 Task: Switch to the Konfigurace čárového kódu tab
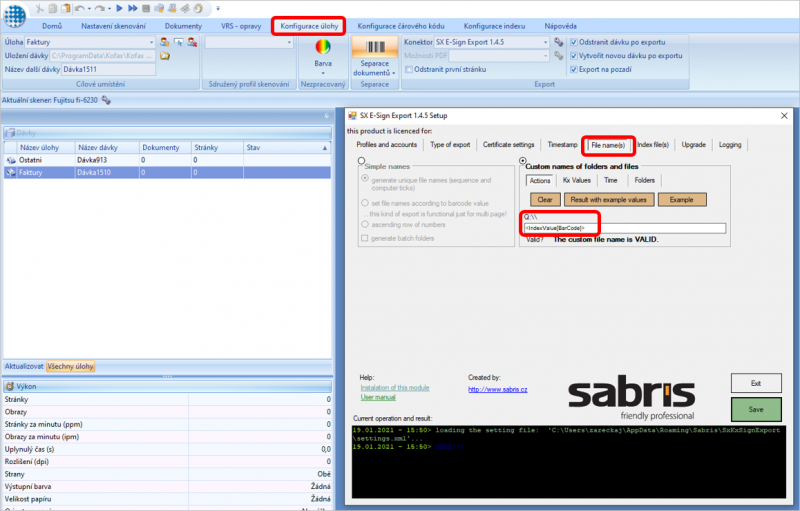(401, 26)
